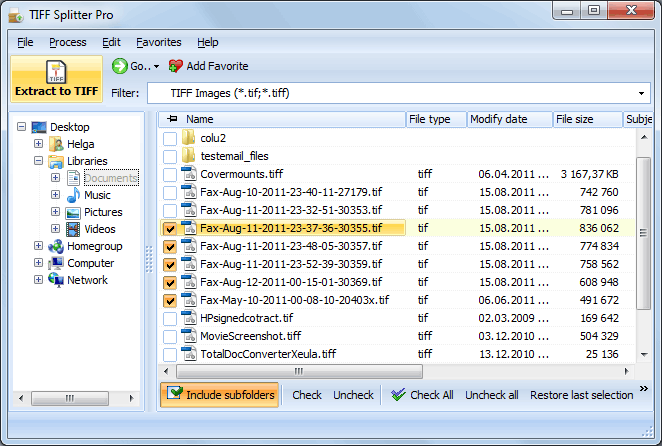Expand the Network tree node

[x=38, y=279]
